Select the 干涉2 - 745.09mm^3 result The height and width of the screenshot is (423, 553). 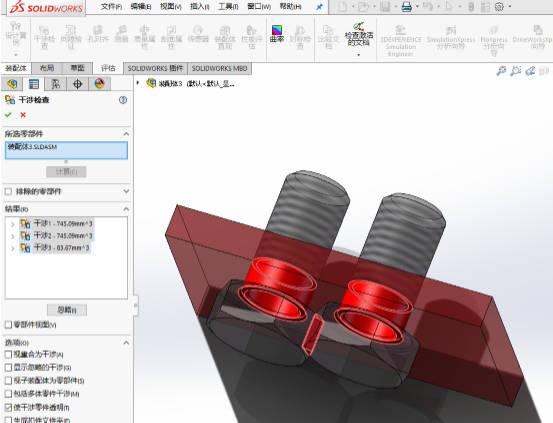point(56,236)
